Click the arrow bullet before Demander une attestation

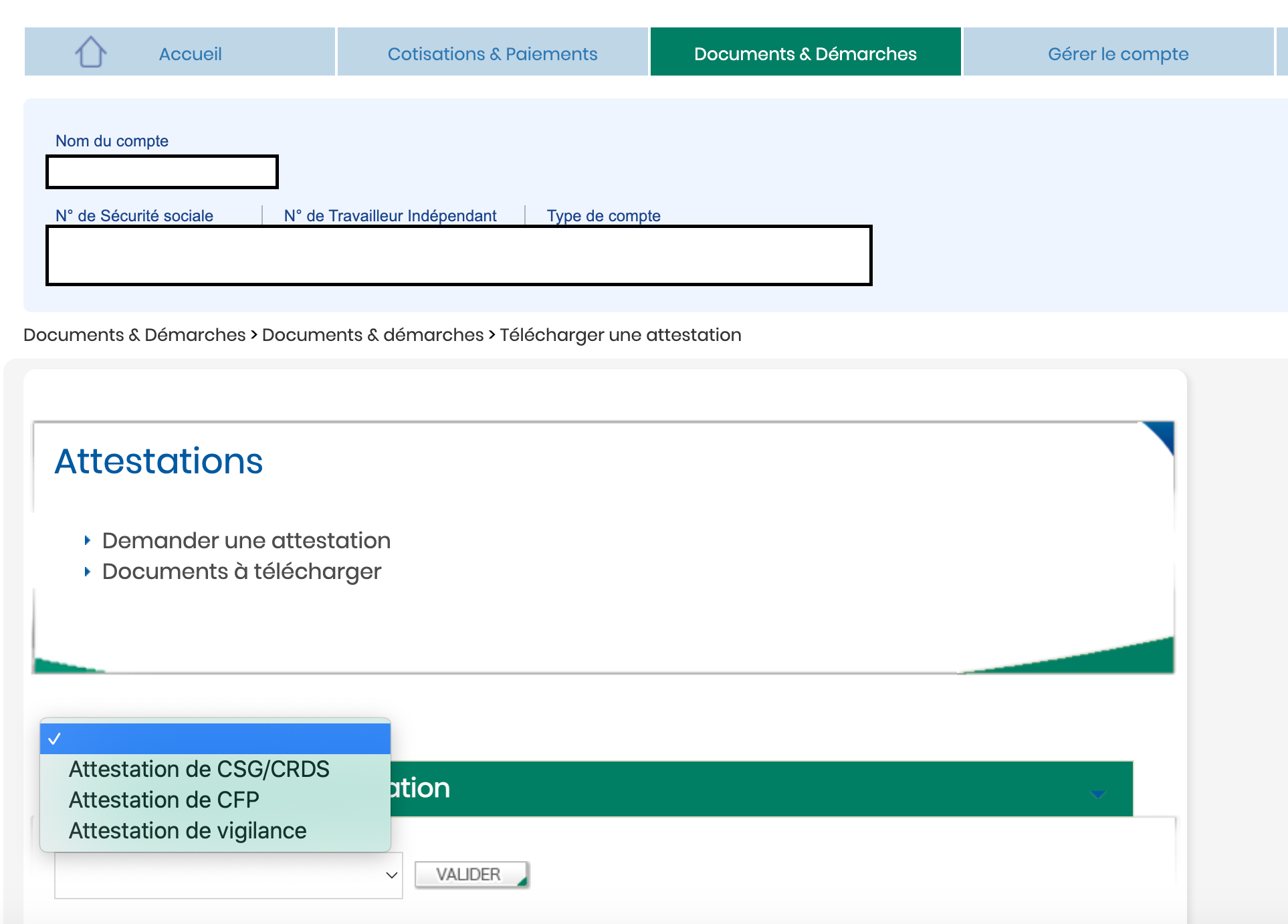87,540
